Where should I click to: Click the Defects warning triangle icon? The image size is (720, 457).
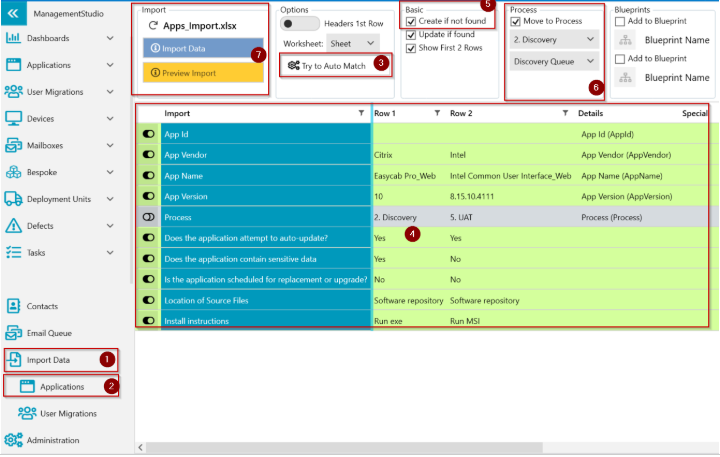pos(13,226)
